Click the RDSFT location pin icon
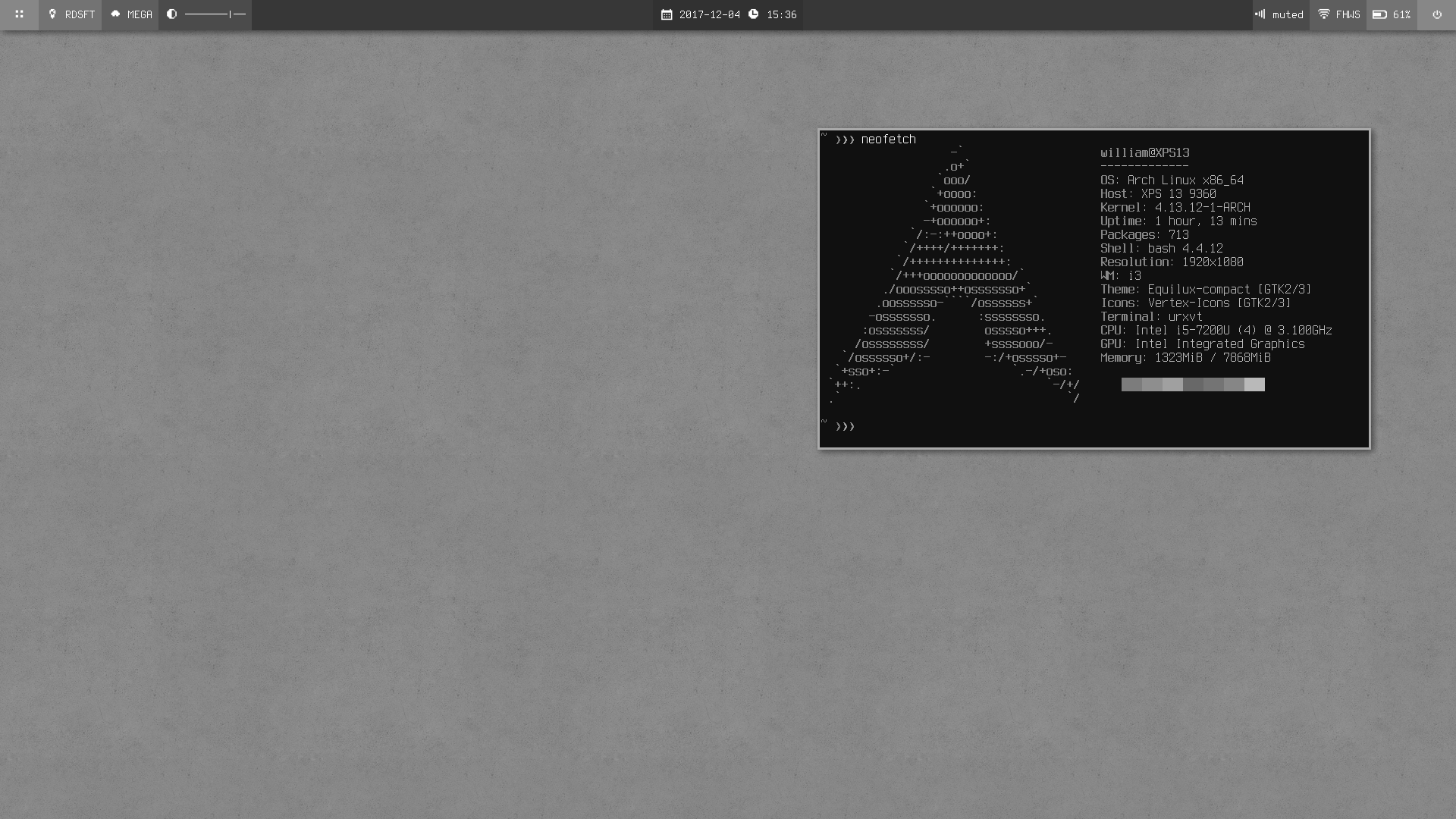The width and height of the screenshot is (1456, 819). pyautogui.click(x=52, y=14)
